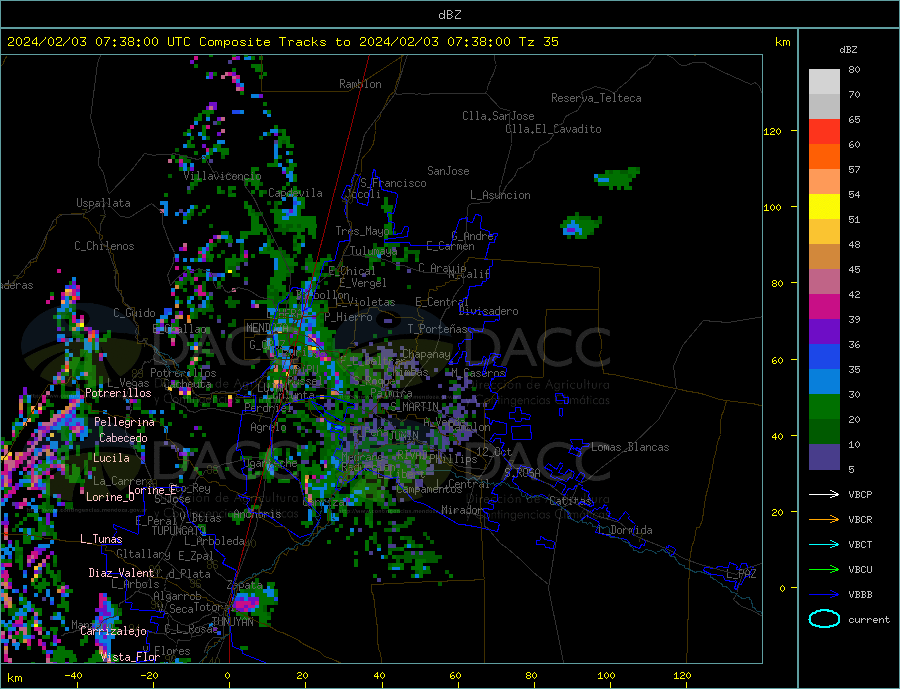Click the Diaz_Valent place label
Screen dimensions: 900x689
pos(122,573)
